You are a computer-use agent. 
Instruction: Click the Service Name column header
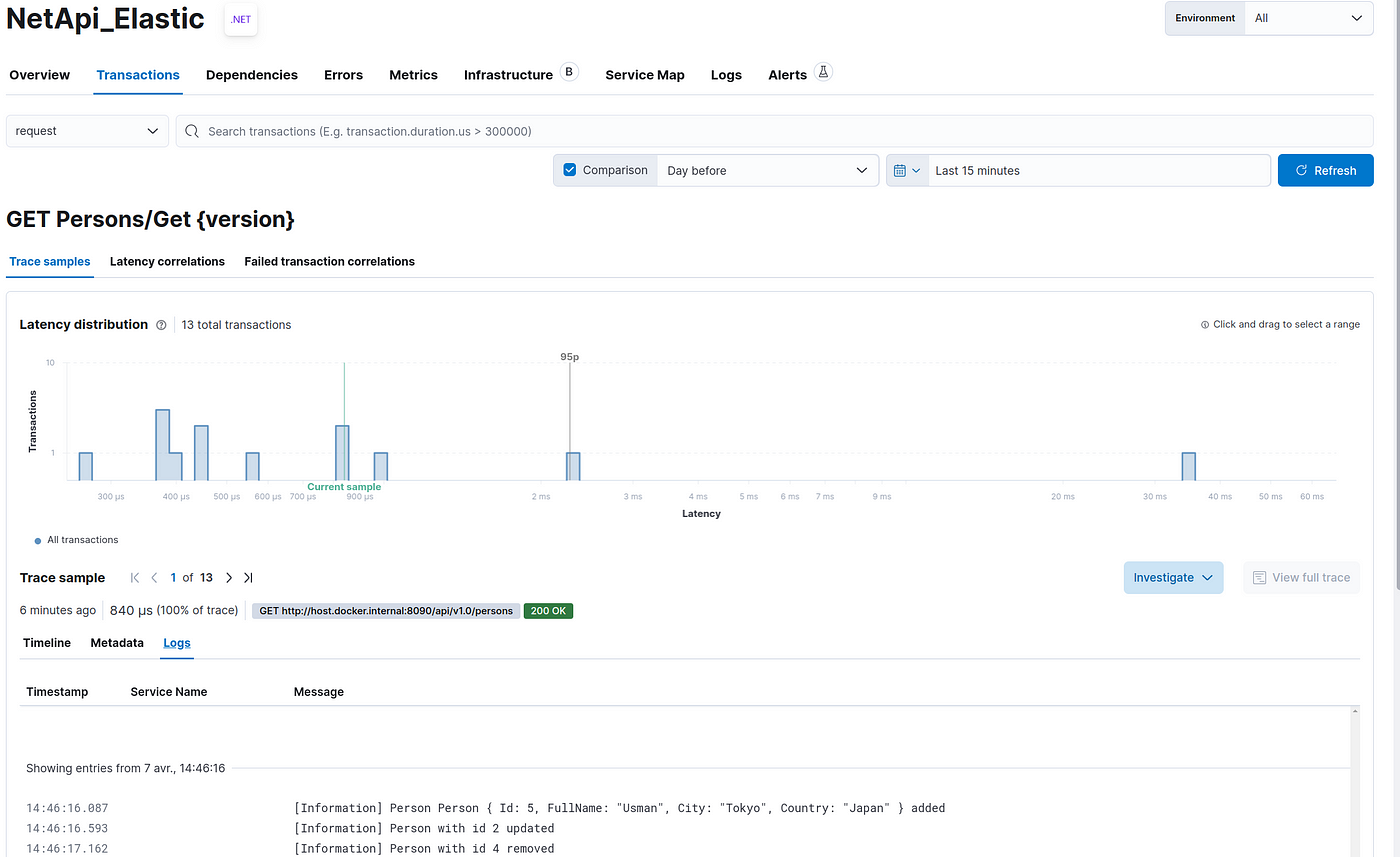pos(169,692)
